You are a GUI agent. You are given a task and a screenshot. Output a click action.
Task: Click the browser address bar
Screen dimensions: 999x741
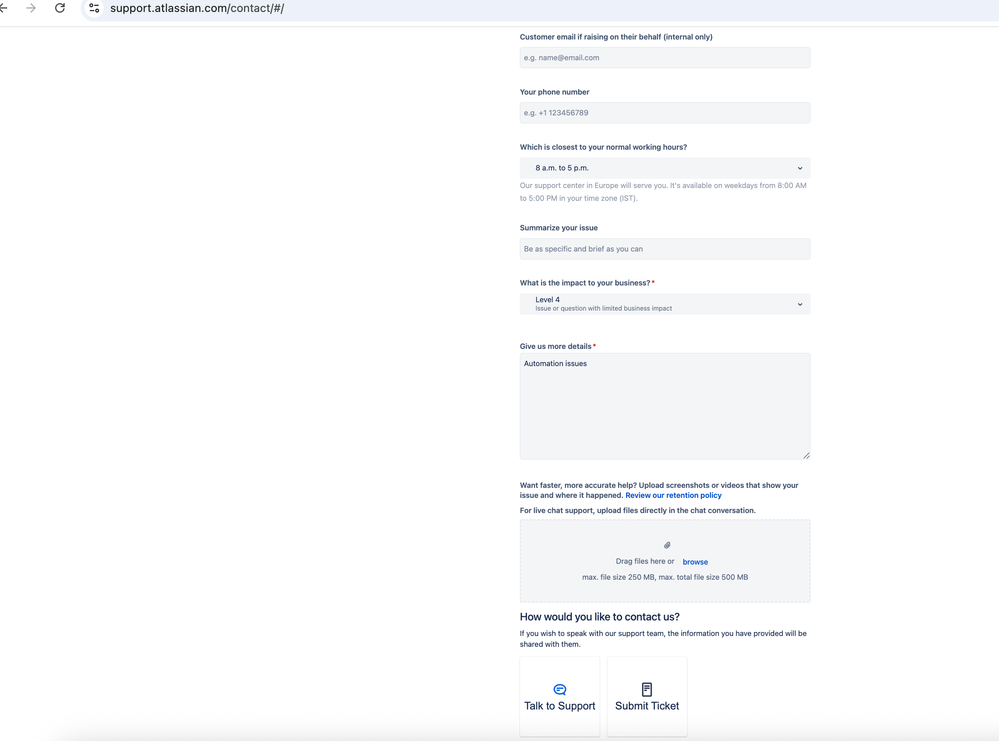point(300,8)
